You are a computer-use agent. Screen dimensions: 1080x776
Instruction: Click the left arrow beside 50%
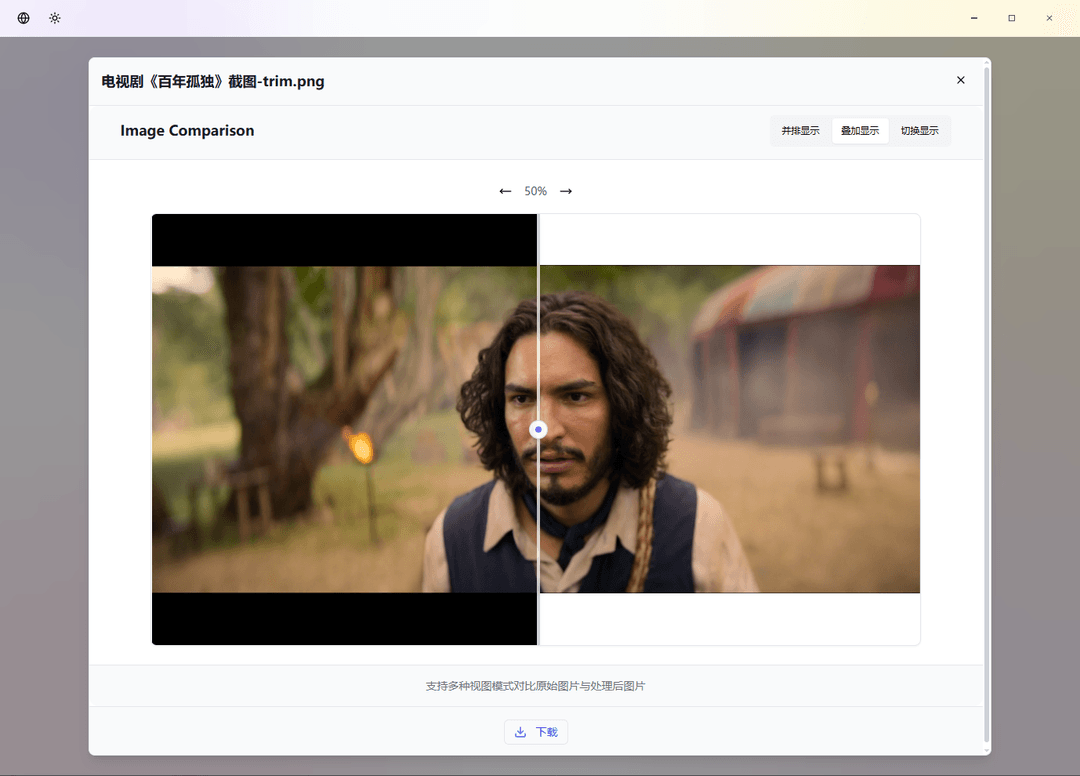point(505,191)
